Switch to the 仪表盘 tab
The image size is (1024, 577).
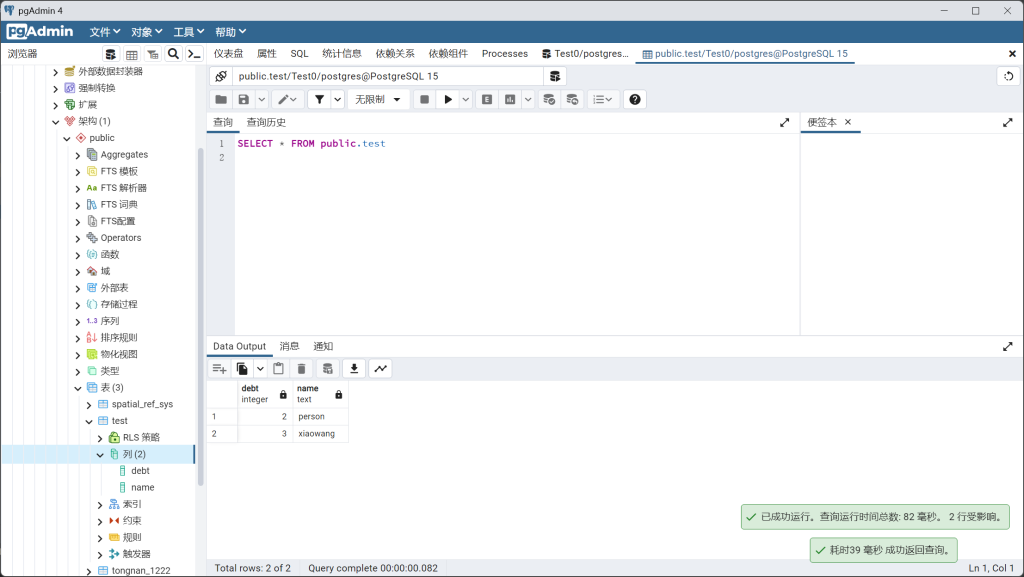pos(228,54)
